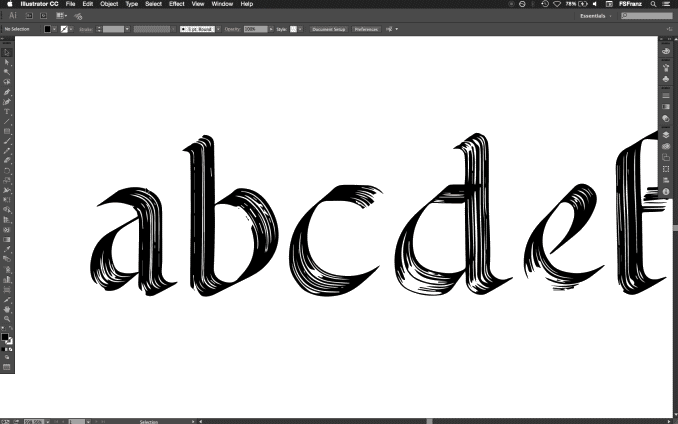Open the File menu

(x=70, y=4)
